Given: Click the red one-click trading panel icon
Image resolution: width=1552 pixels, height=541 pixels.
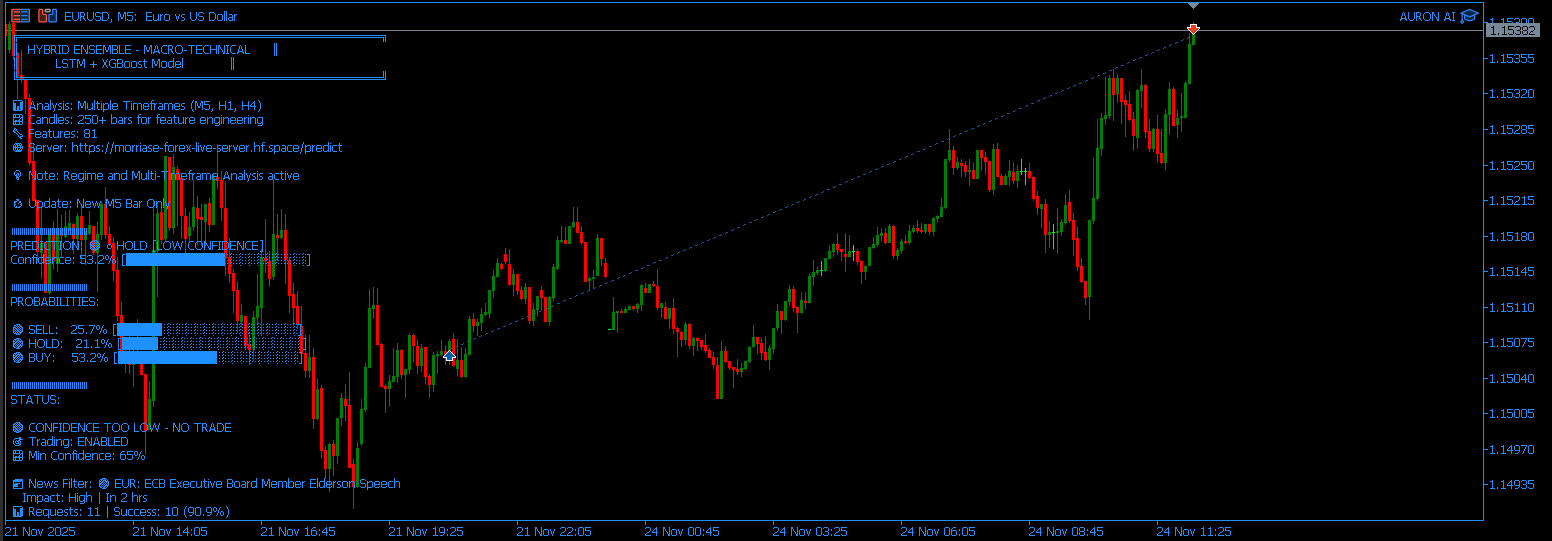Looking at the screenshot, I should click(20, 16).
